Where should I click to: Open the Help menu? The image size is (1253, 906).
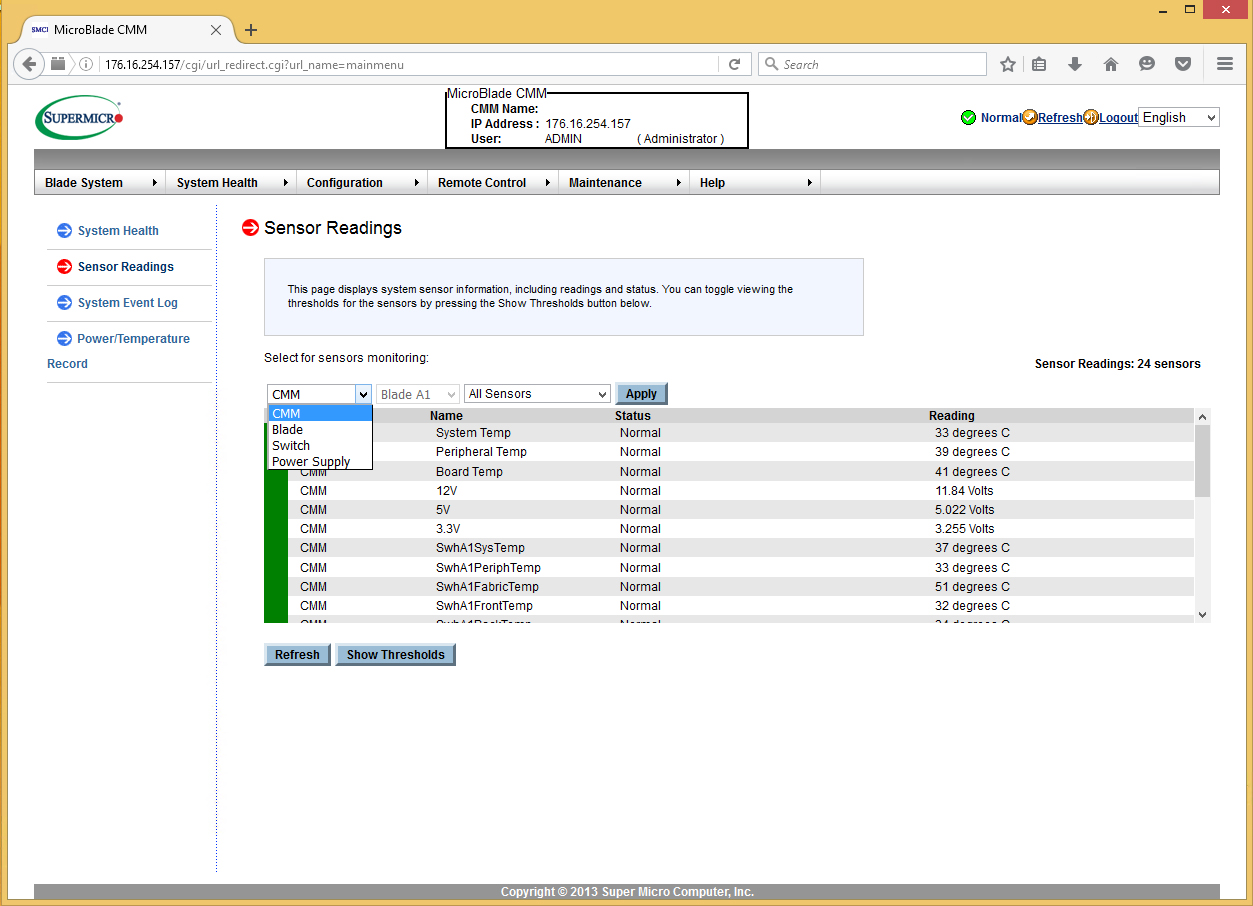click(x=755, y=183)
